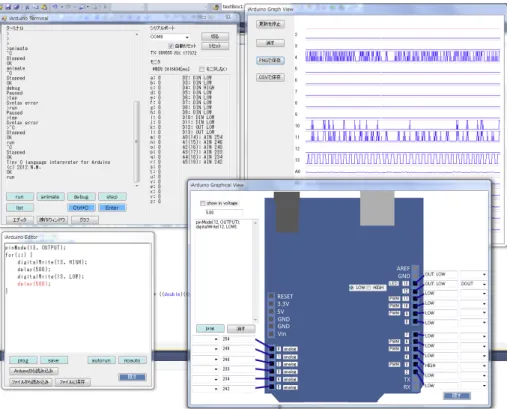Click the pin 13 waveform in Graph View

[x=403, y=159]
